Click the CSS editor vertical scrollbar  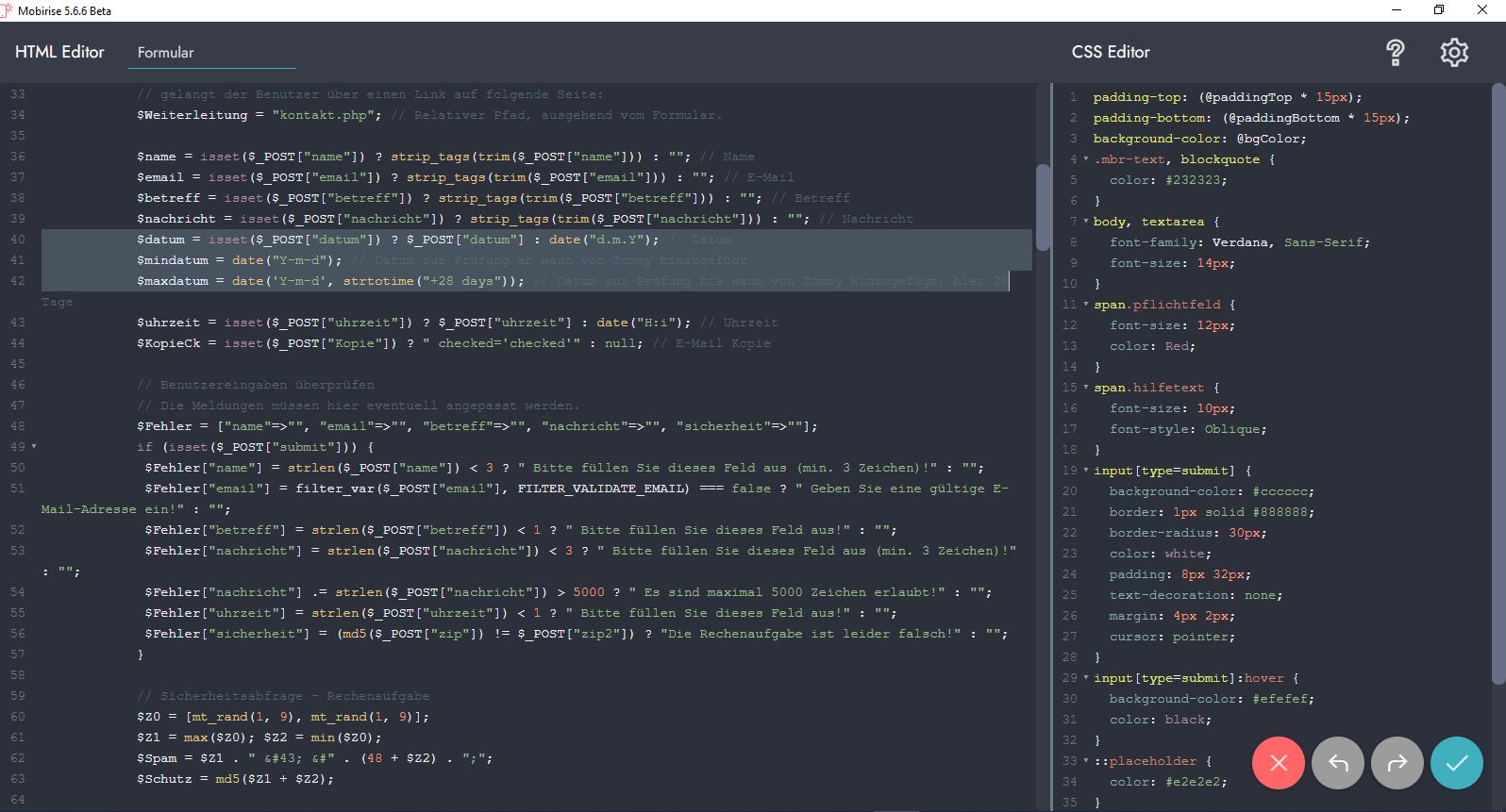click(1498, 377)
